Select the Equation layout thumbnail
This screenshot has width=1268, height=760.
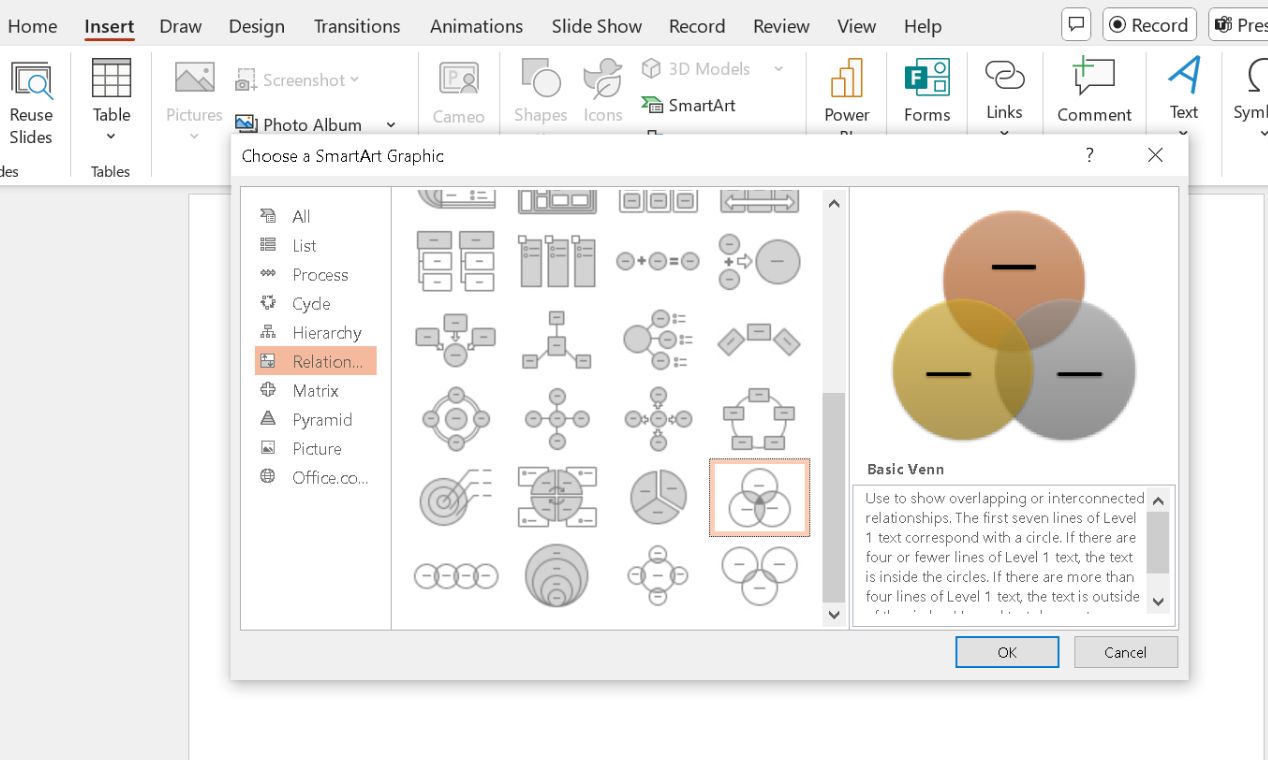click(658, 261)
